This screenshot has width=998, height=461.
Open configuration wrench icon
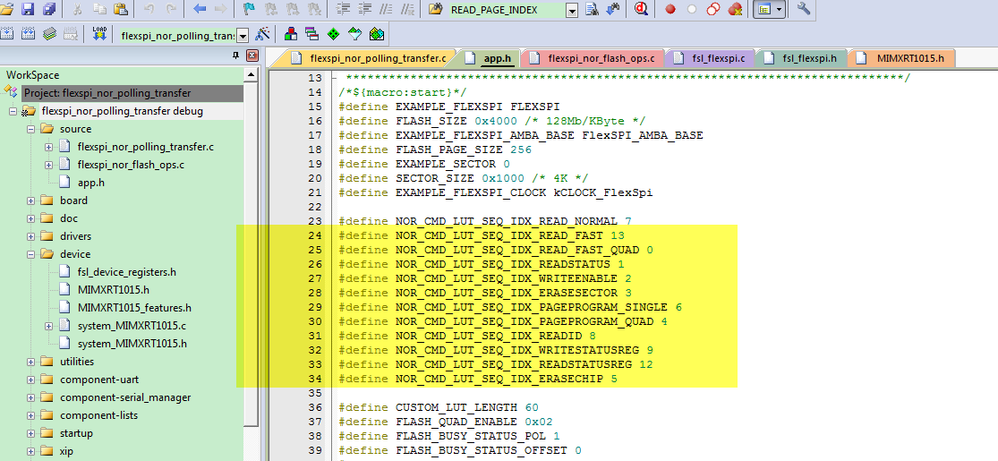(x=803, y=9)
